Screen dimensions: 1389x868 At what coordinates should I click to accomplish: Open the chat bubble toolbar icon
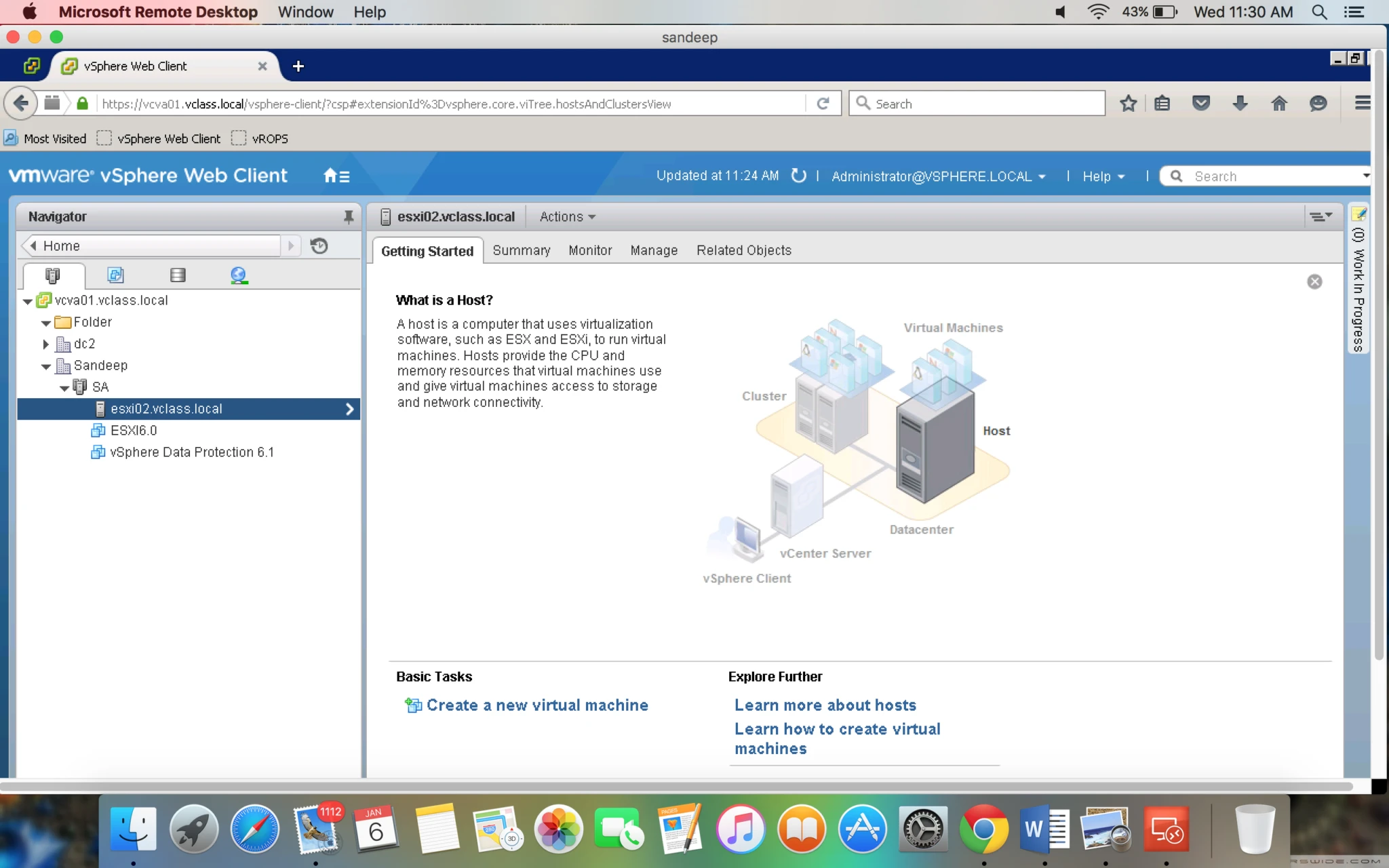(1318, 103)
